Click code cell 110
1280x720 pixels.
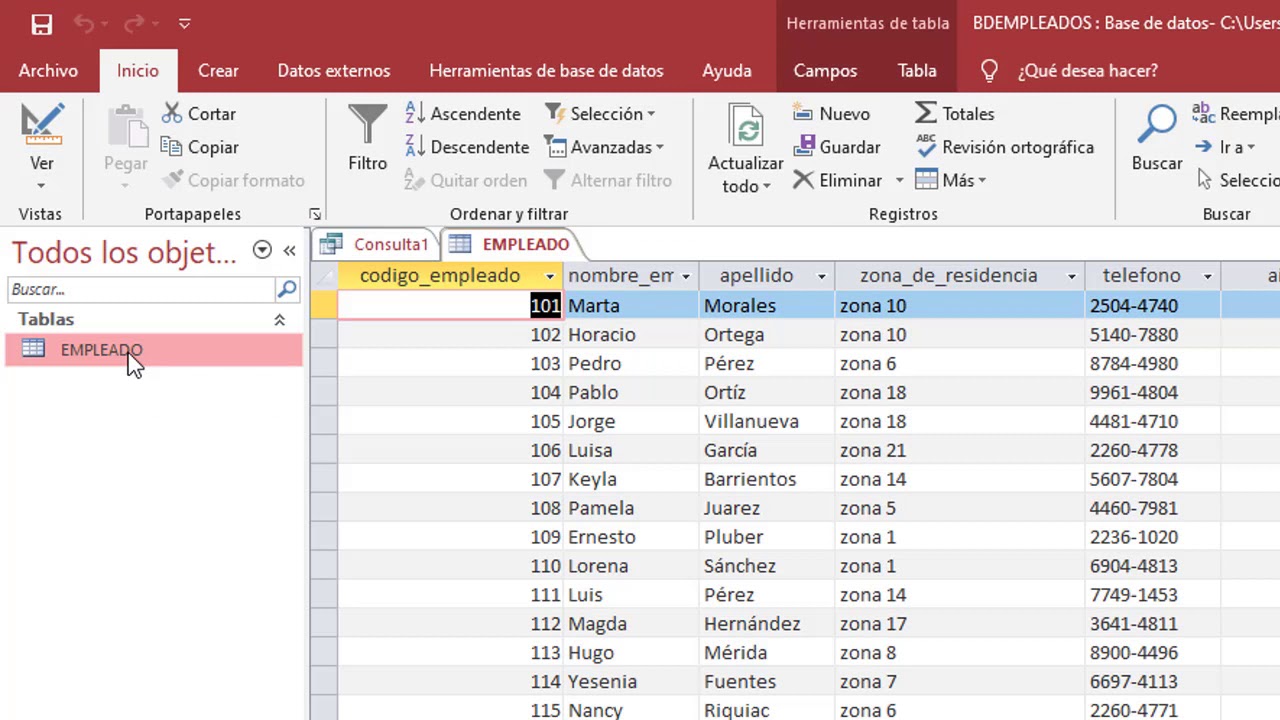pos(451,566)
